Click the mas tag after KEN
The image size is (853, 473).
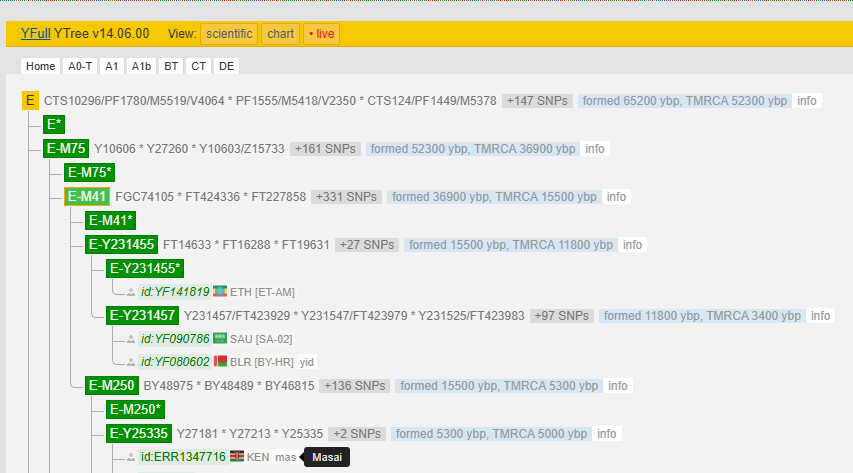point(286,457)
